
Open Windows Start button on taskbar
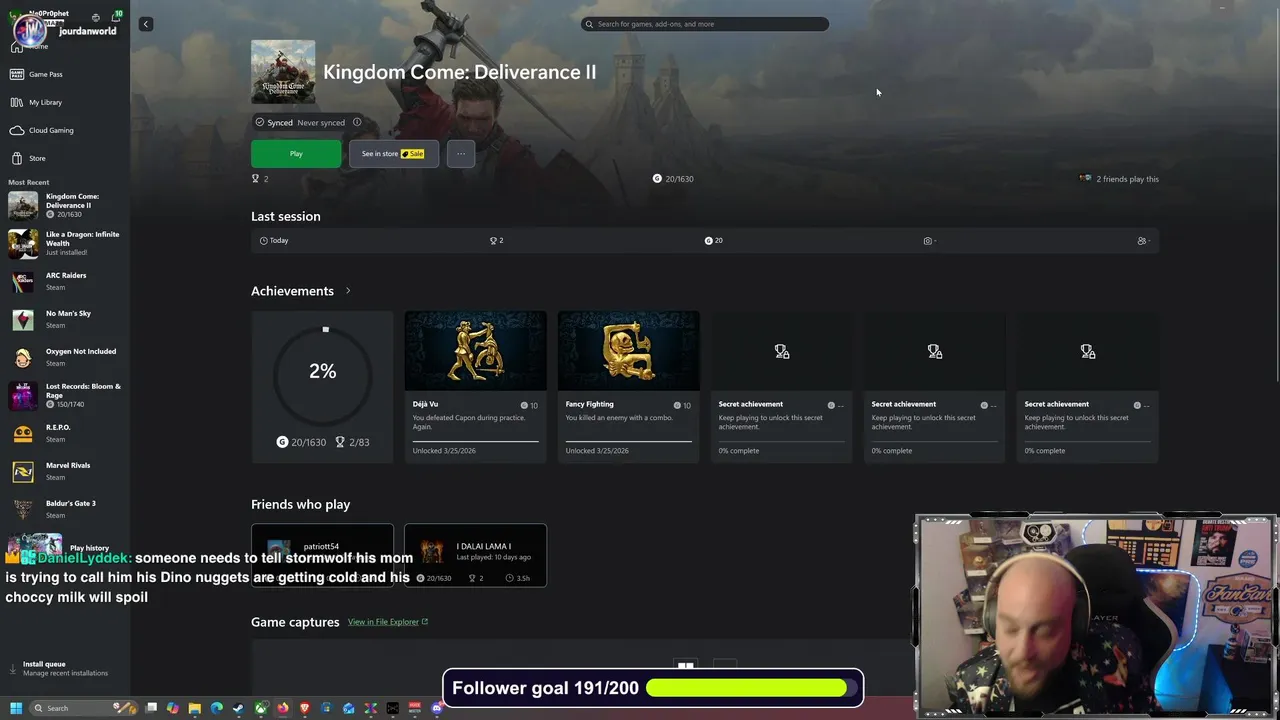pyautogui.click(x=16, y=708)
